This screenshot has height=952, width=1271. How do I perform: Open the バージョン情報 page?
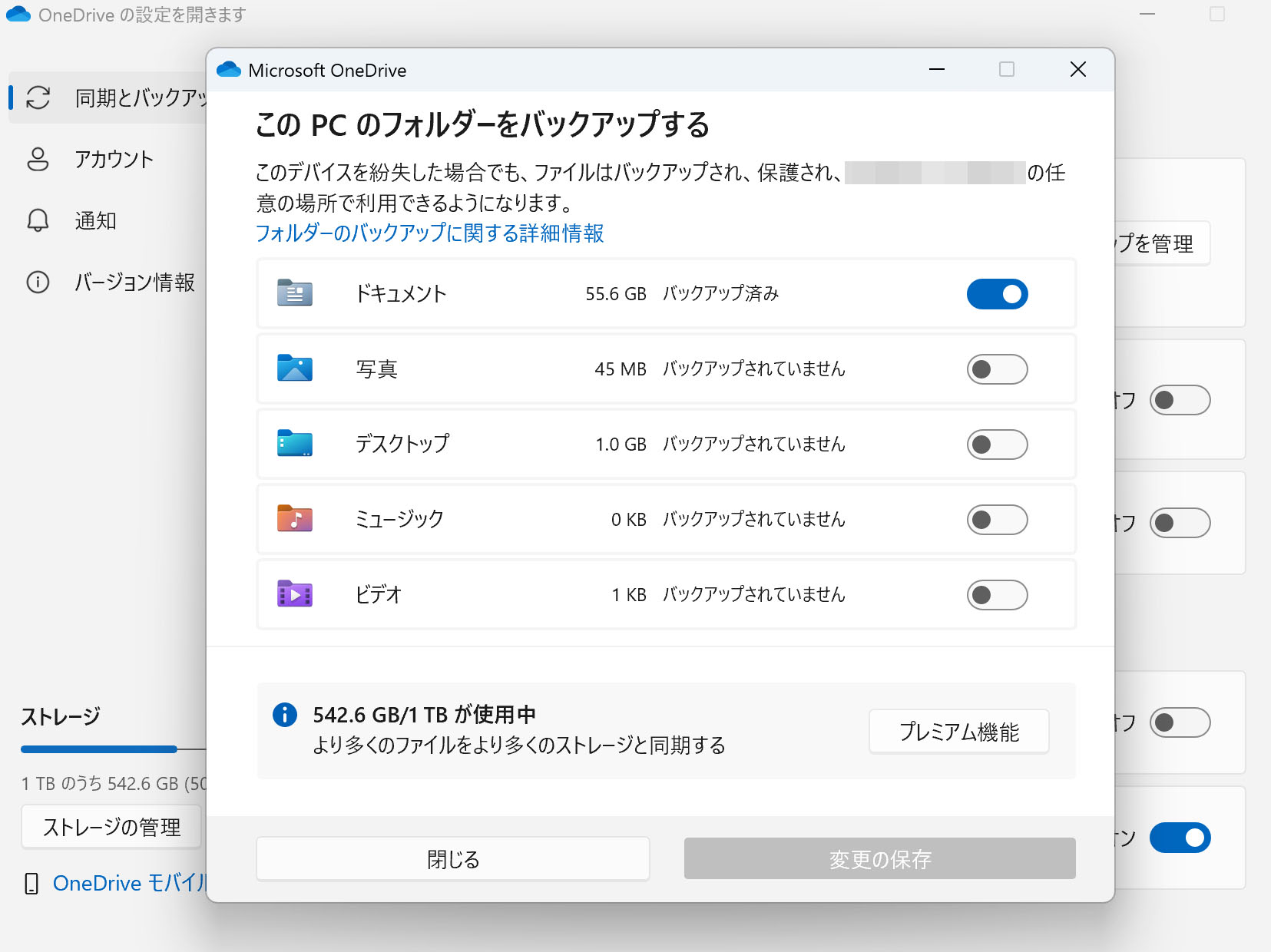click(x=134, y=283)
